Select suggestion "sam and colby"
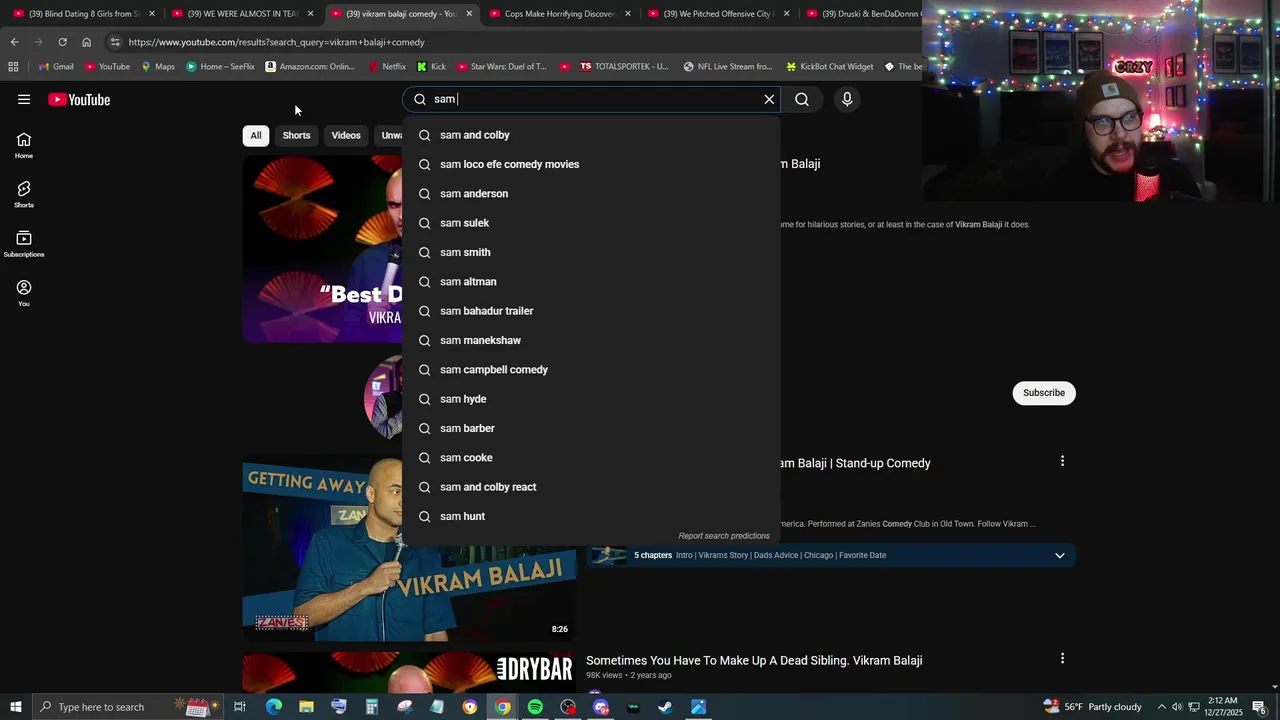 (591, 135)
